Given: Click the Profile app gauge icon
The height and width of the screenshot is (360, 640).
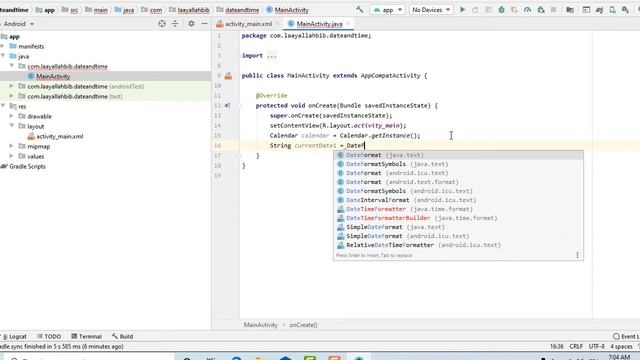Looking at the screenshot, I should tap(527, 10).
